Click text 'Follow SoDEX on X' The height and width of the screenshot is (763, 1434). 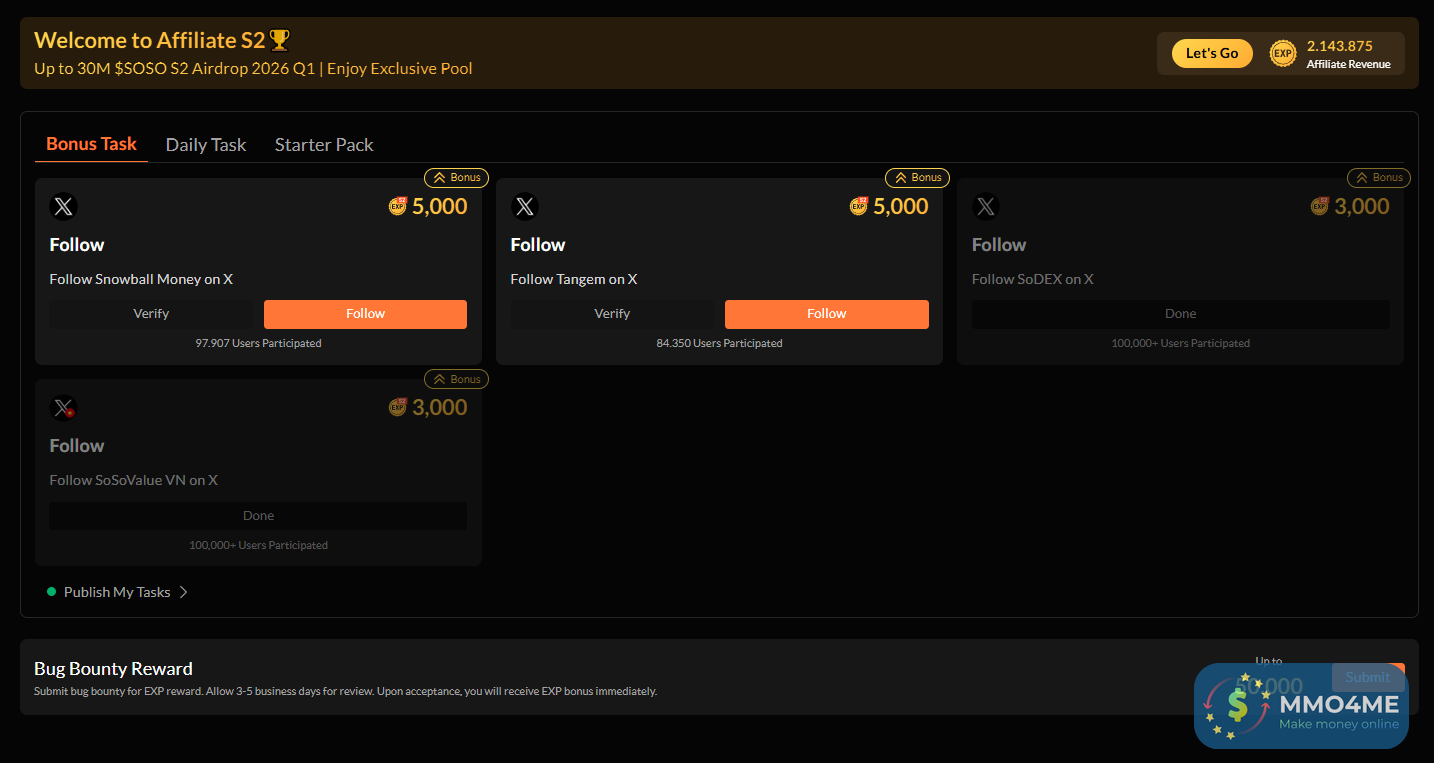(1033, 279)
